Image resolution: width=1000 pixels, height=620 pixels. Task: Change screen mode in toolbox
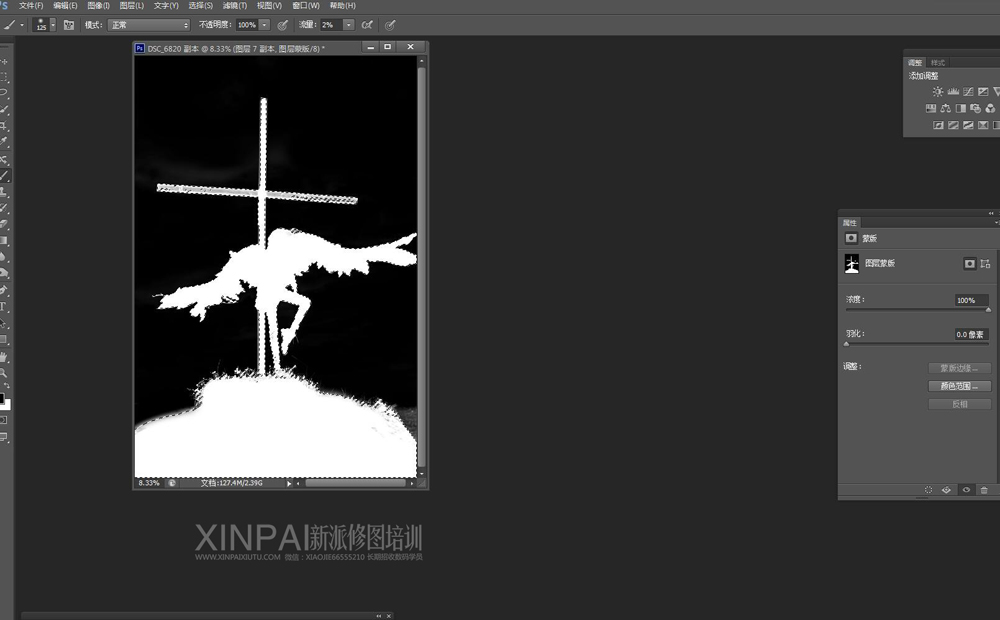click(x=4, y=438)
